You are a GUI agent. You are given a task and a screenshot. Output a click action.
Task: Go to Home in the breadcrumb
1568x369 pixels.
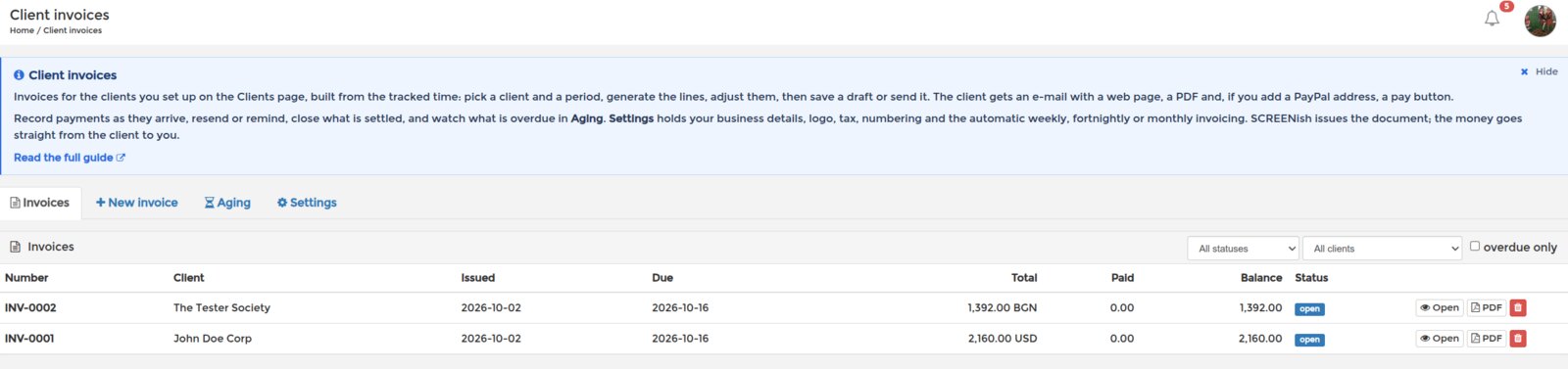click(22, 30)
